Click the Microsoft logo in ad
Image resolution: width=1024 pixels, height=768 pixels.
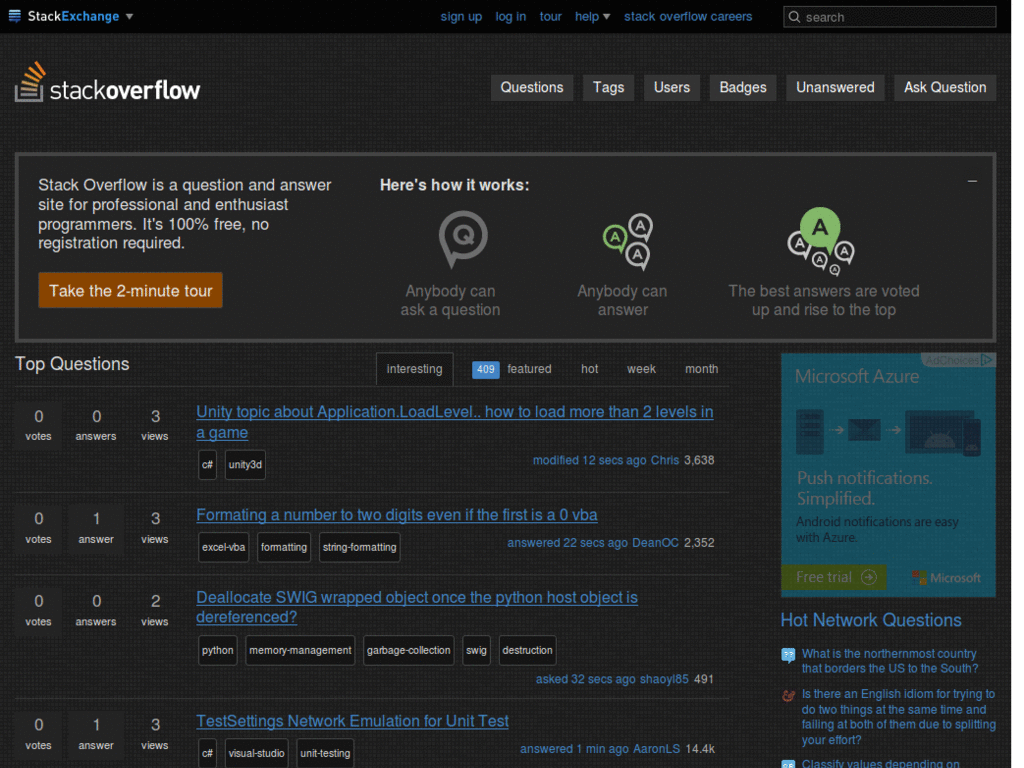946,578
